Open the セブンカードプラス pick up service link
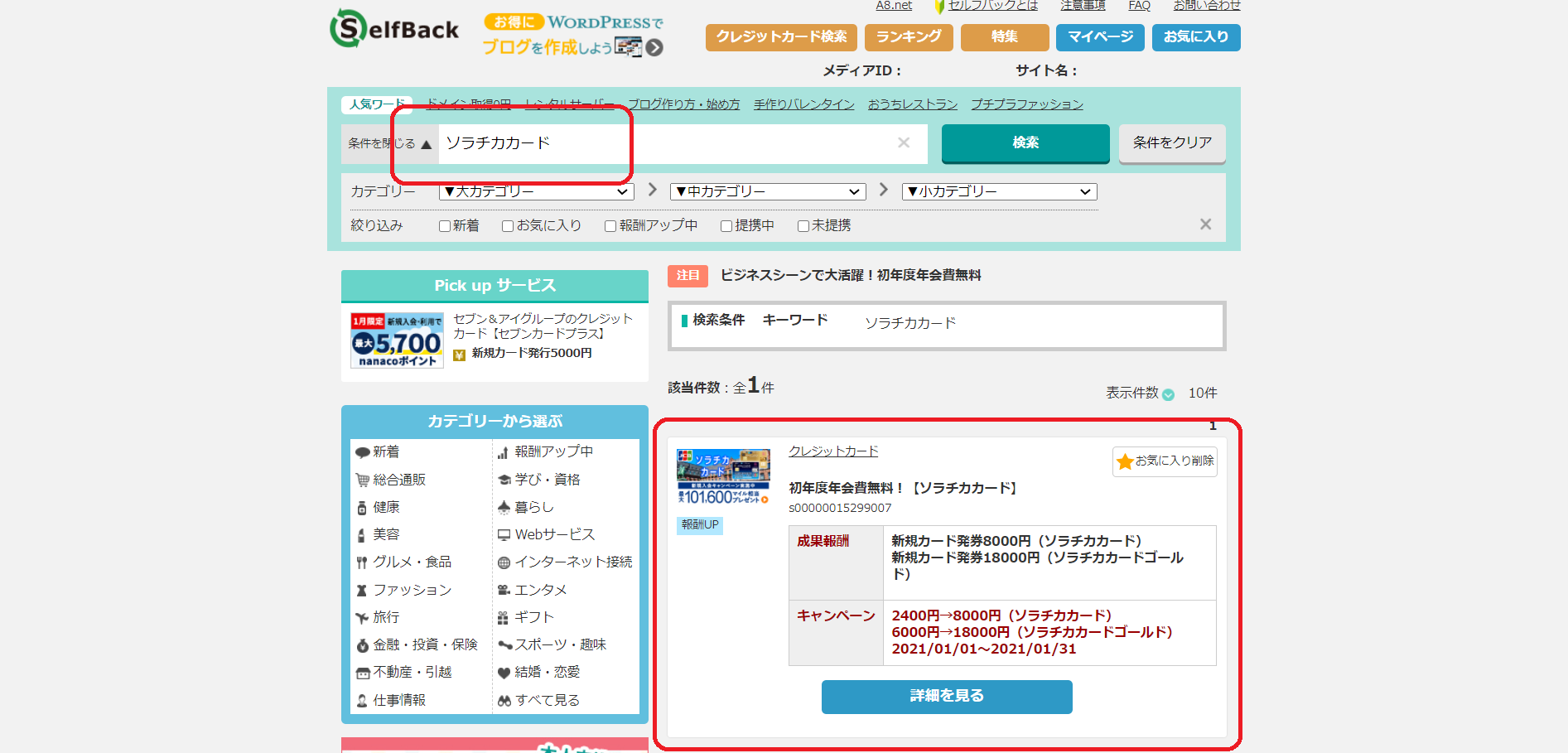This screenshot has width=1568, height=753. [x=543, y=326]
